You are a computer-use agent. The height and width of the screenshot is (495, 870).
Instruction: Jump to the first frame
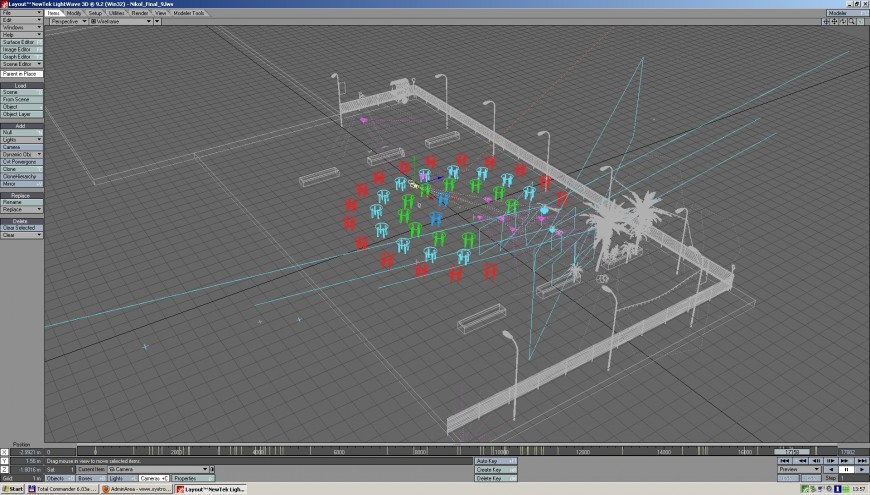(x=785, y=460)
